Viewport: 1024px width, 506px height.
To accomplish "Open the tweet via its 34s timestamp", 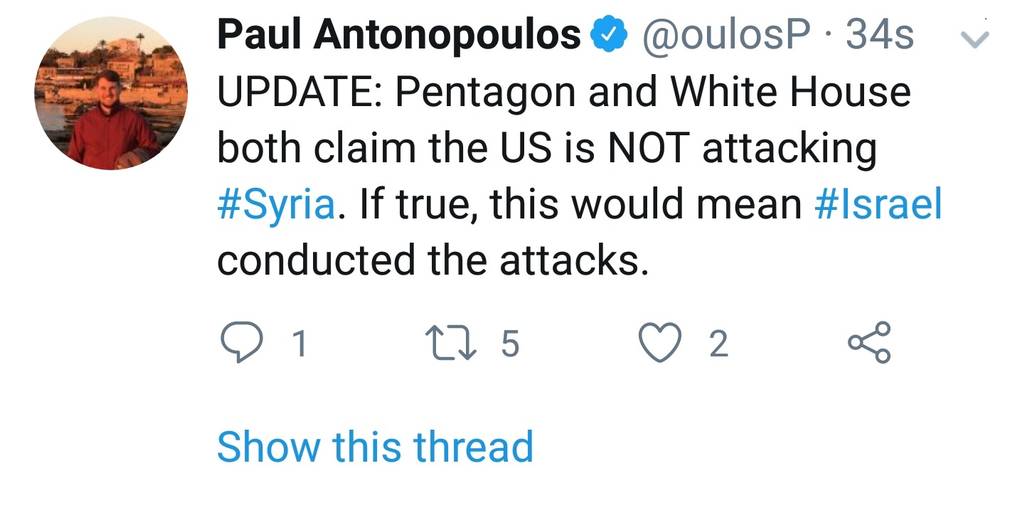I will (x=879, y=37).
